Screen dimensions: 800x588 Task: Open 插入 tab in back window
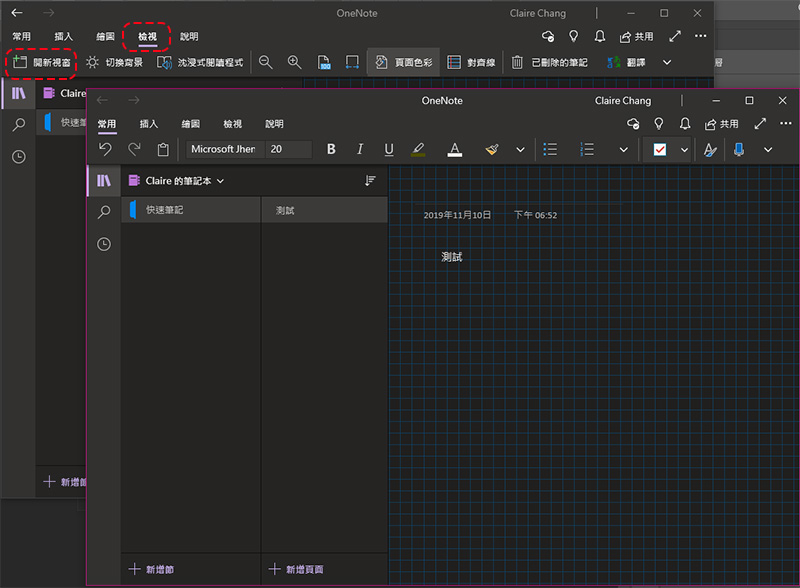click(64, 37)
